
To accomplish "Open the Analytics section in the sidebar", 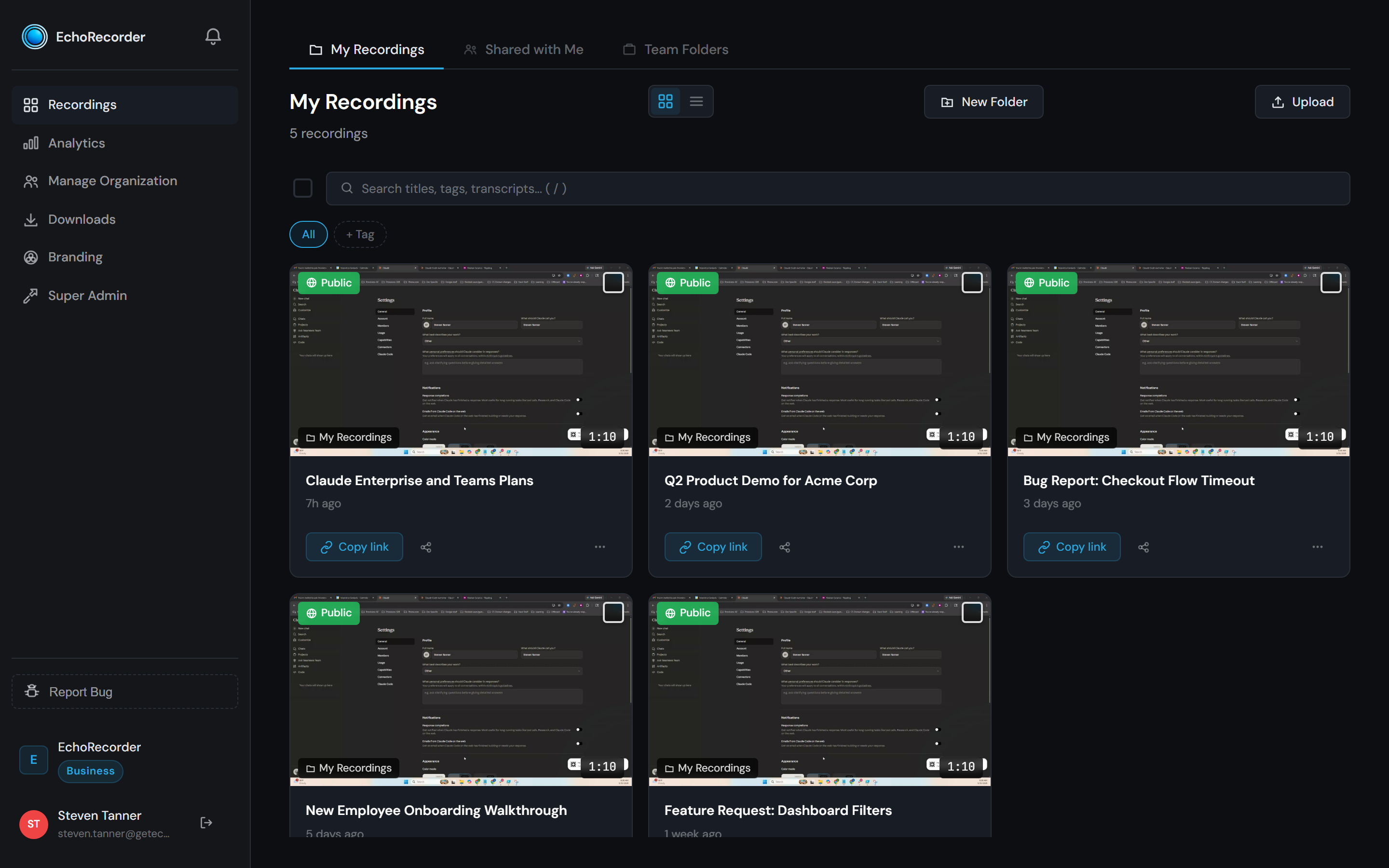I will click(x=76, y=142).
